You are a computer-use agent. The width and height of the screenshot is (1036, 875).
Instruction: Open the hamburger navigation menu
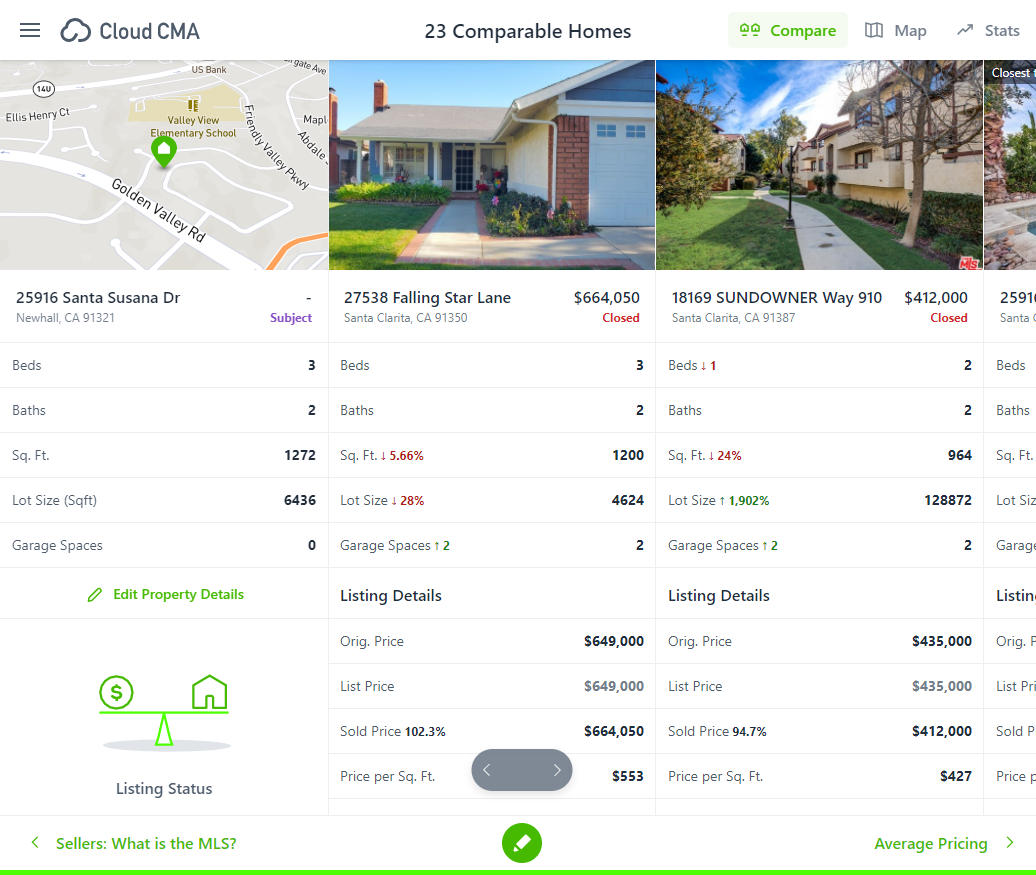[29, 30]
